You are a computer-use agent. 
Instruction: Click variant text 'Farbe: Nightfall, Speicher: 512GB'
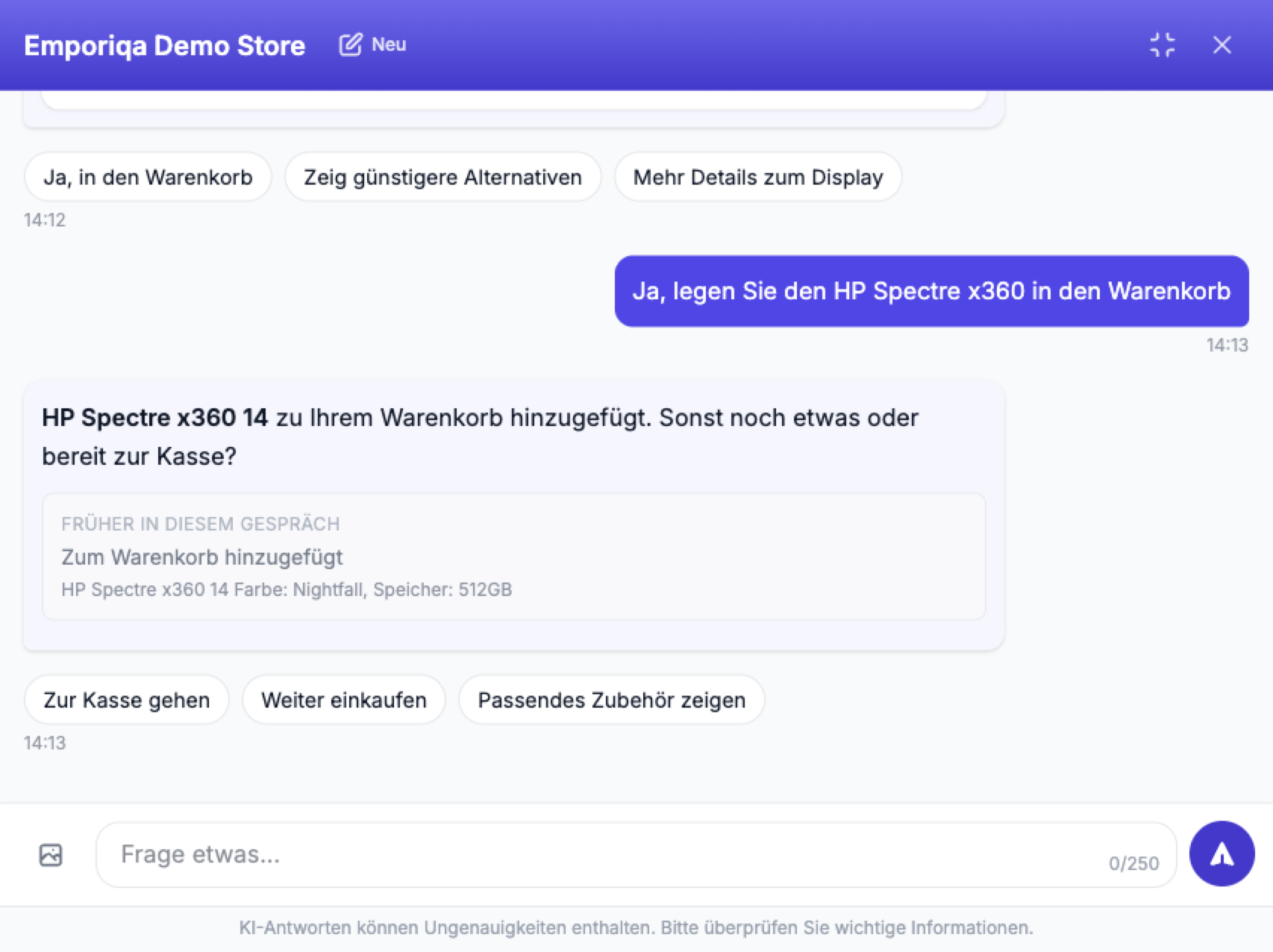[373, 589]
